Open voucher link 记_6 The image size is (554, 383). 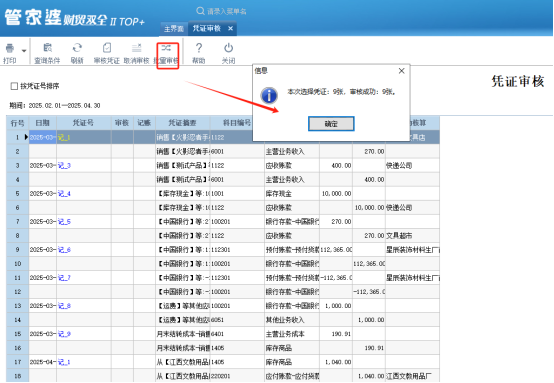click(64, 250)
